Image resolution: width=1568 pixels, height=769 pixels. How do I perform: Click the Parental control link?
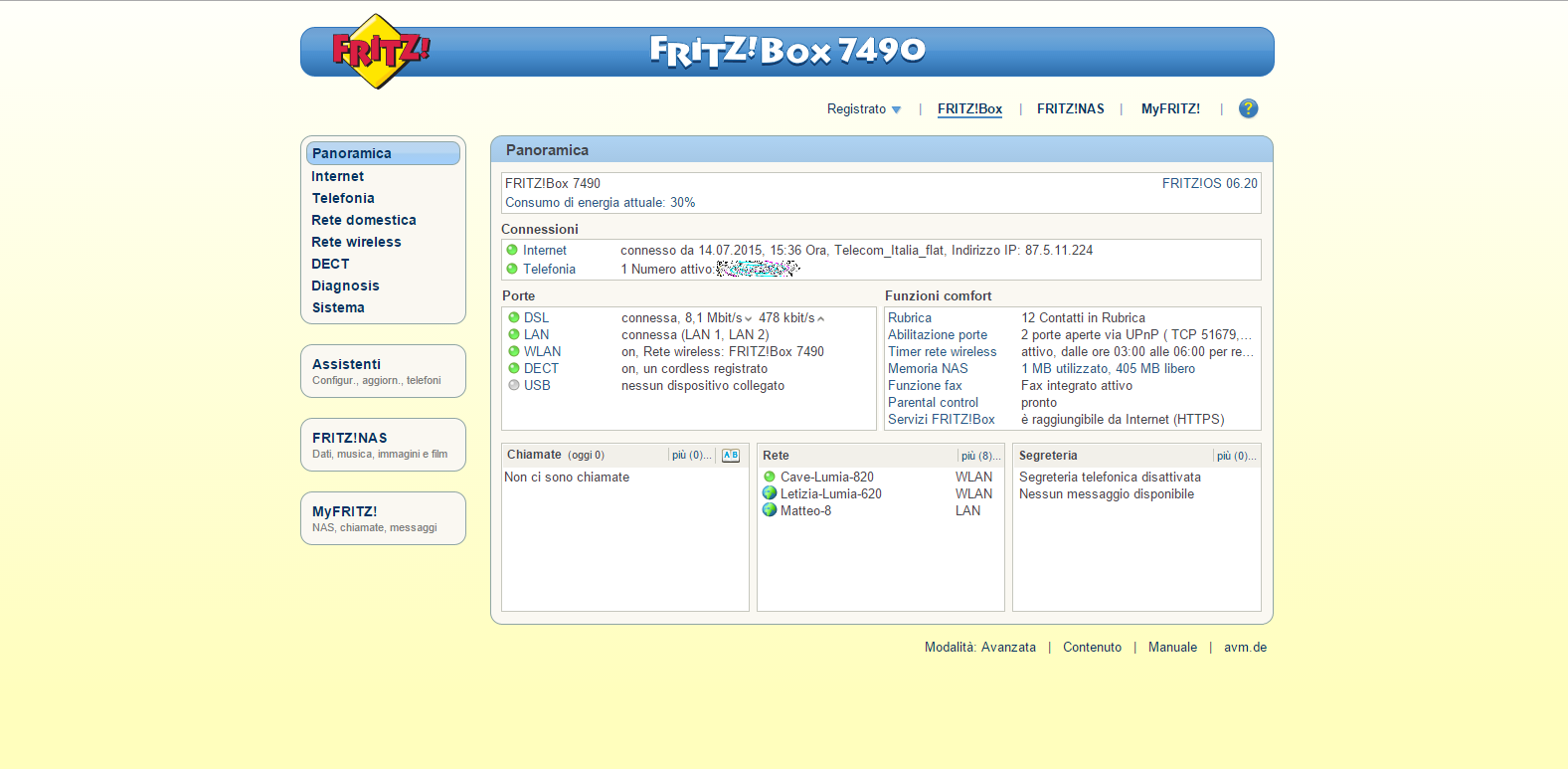tap(933, 403)
